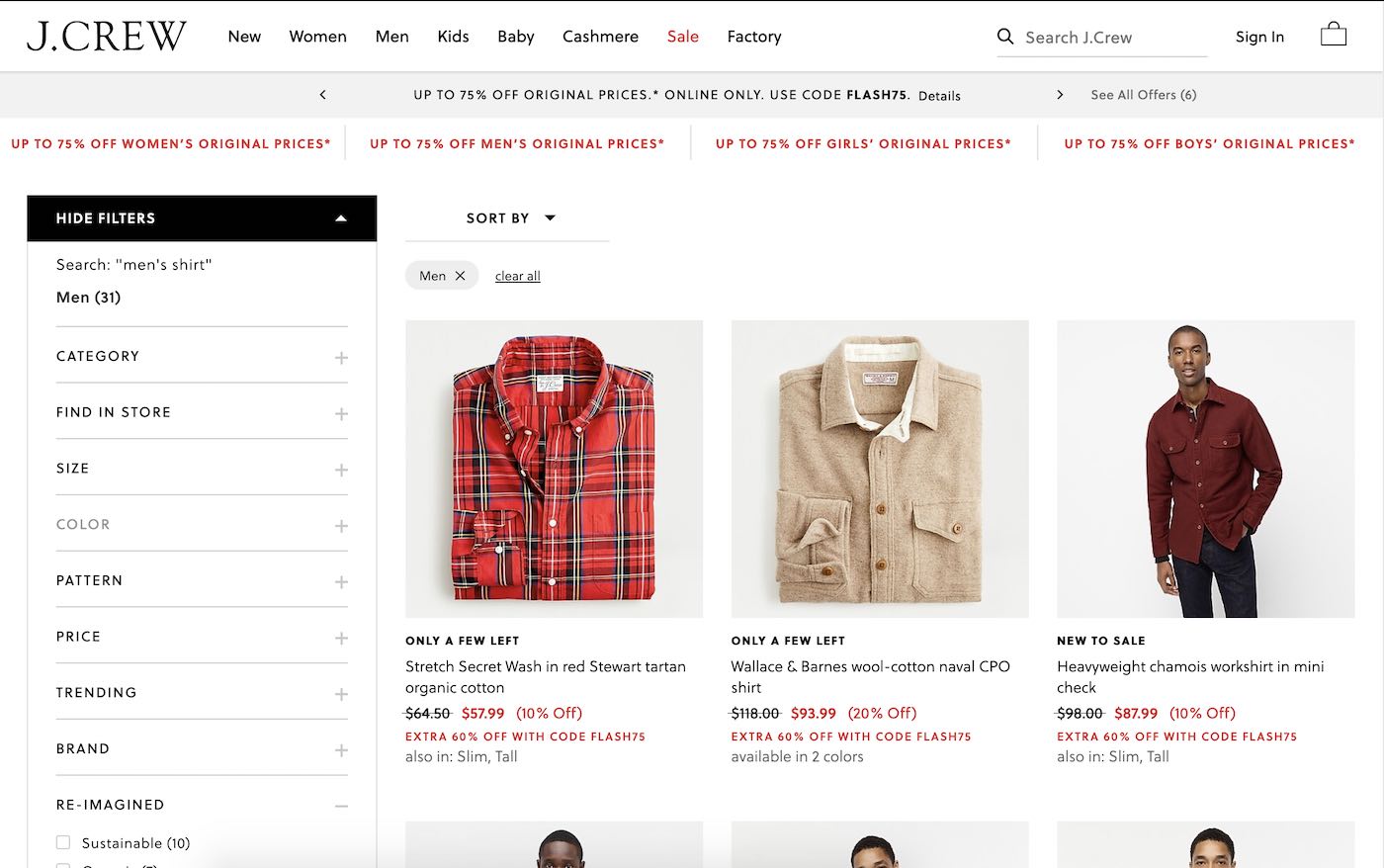Open the red Stewart tartan shirt image
This screenshot has width=1384, height=868.
(554, 469)
